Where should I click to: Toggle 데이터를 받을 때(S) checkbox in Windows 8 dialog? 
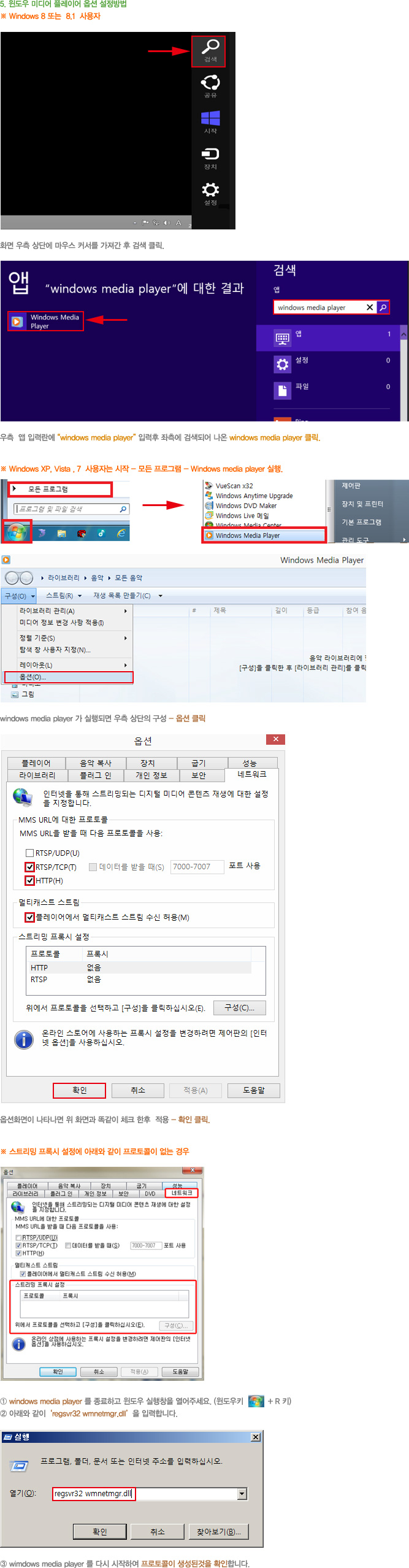[93, 866]
